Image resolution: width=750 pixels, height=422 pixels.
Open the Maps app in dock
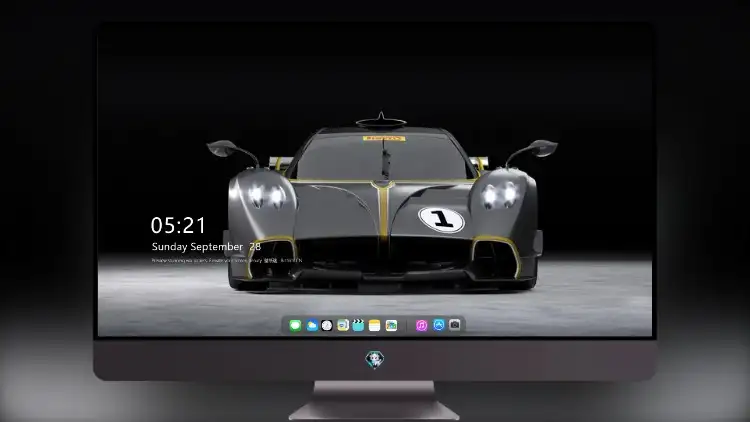tap(343, 325)
